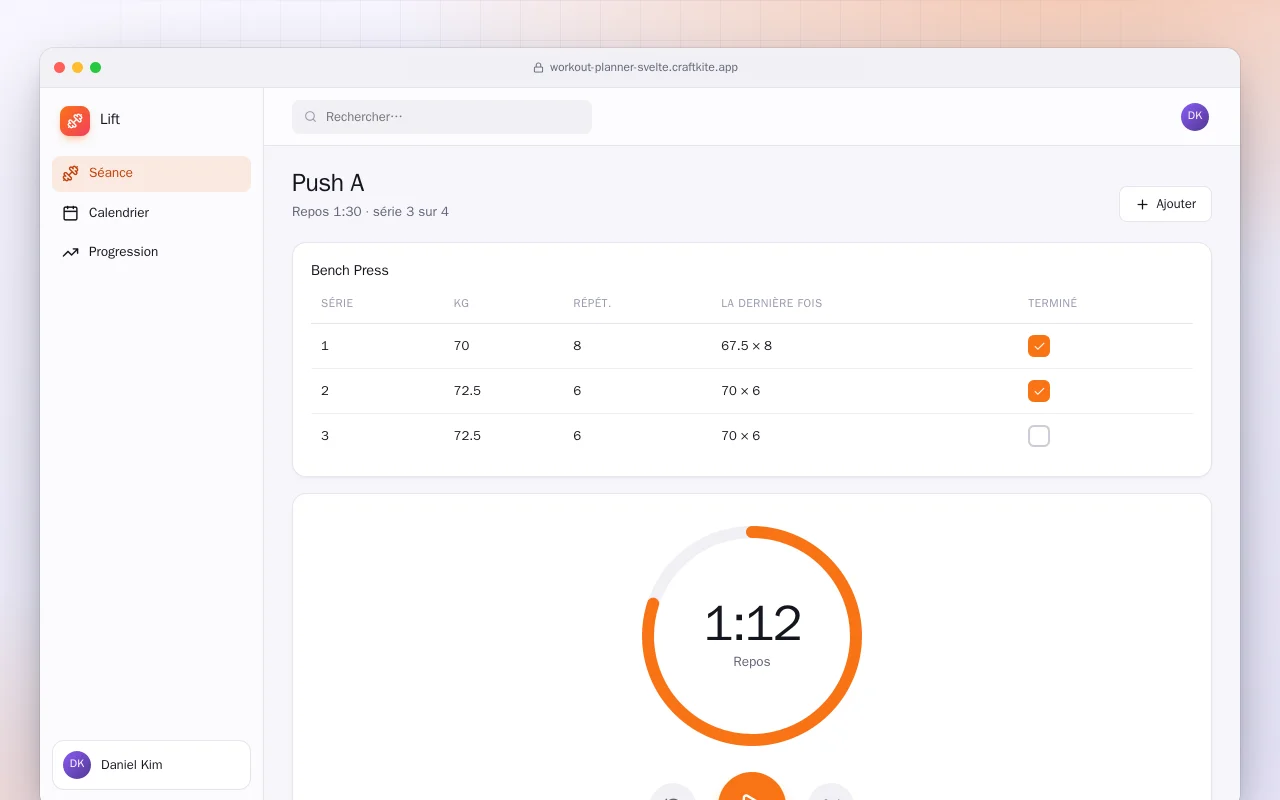The image size is (1280, 800).
Task: Click the Rechercher search field
Action: [442, 117]
